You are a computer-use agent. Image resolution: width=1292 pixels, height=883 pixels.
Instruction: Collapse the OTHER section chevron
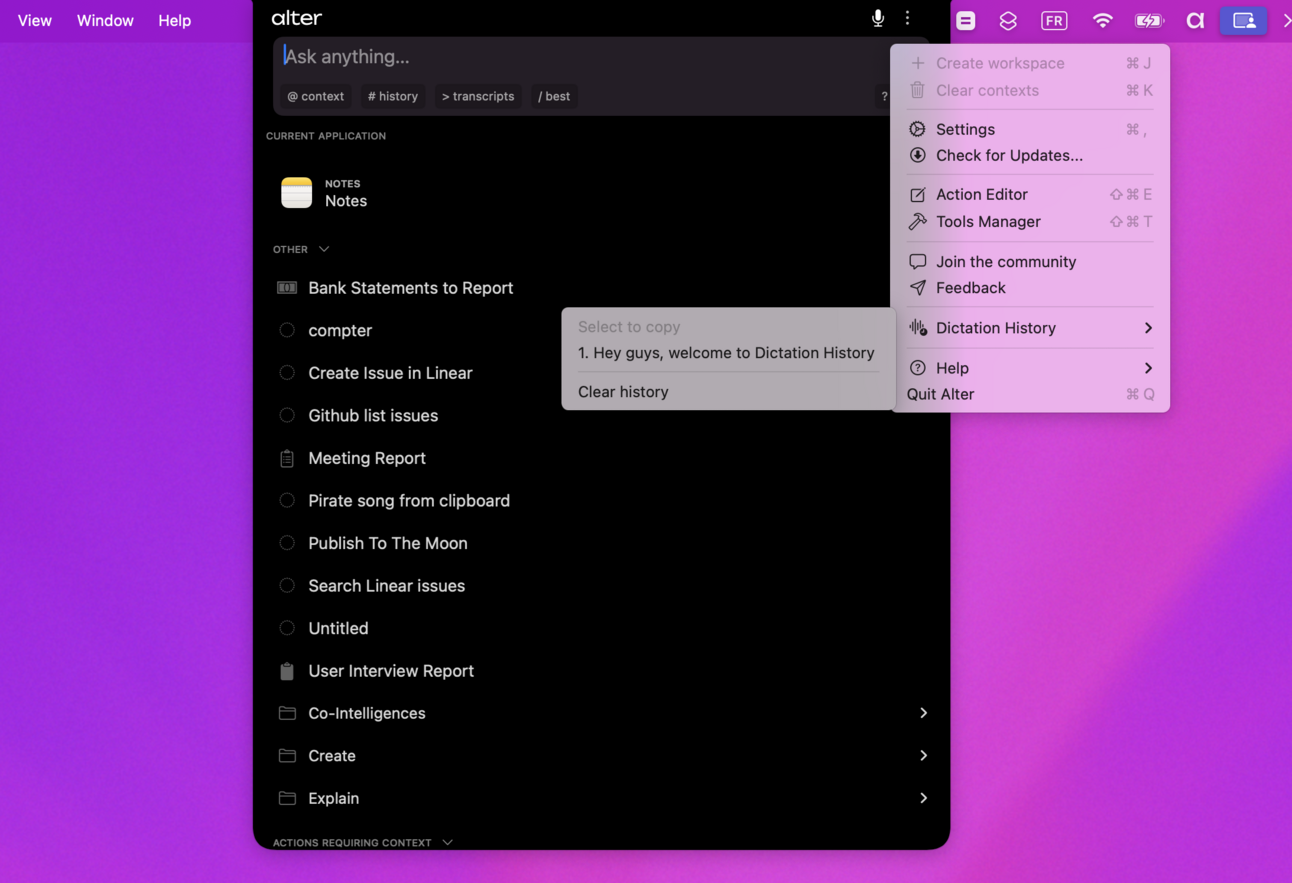coord(324,249)
